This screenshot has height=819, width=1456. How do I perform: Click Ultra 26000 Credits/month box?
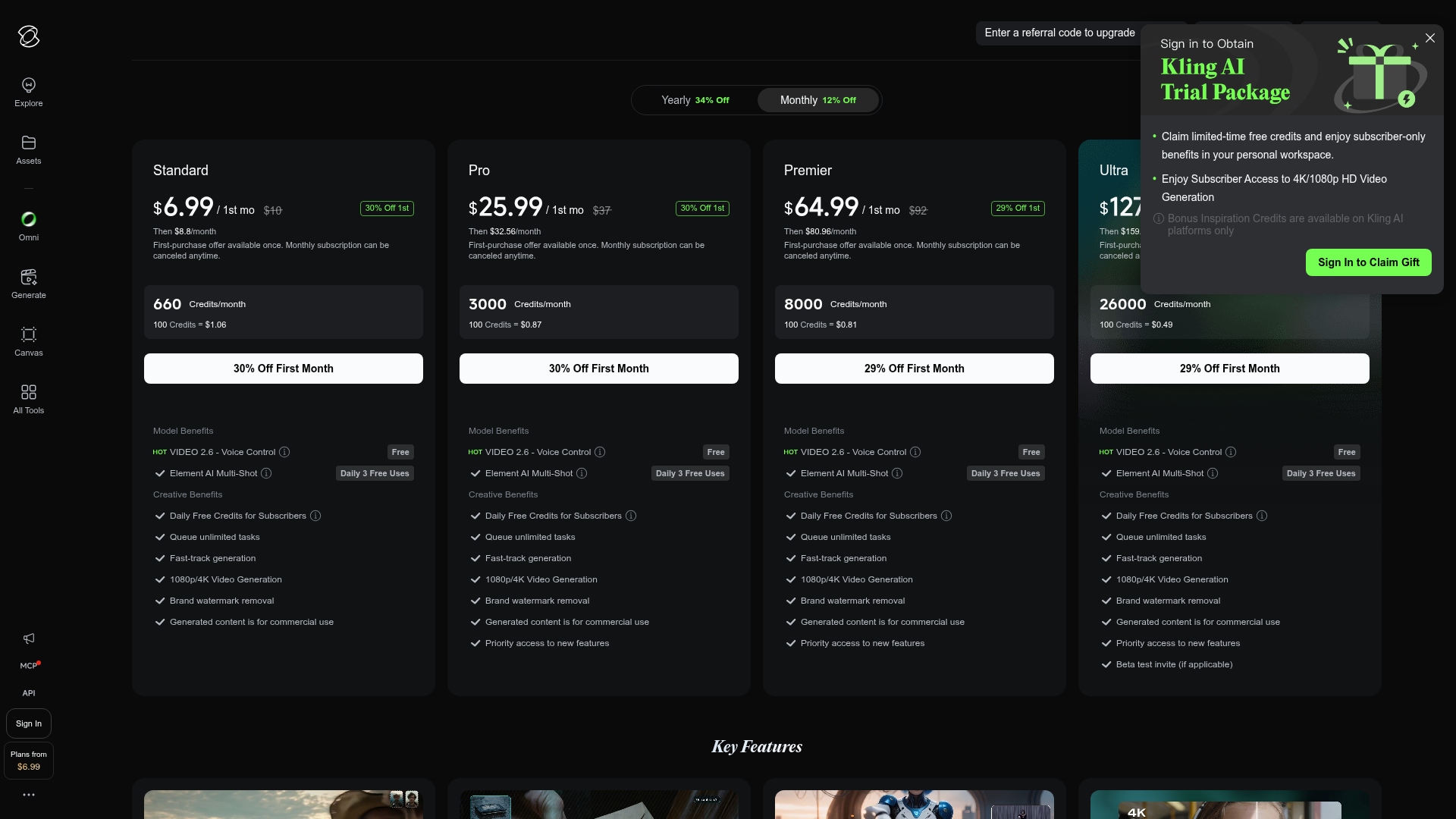coord(1230,312)
